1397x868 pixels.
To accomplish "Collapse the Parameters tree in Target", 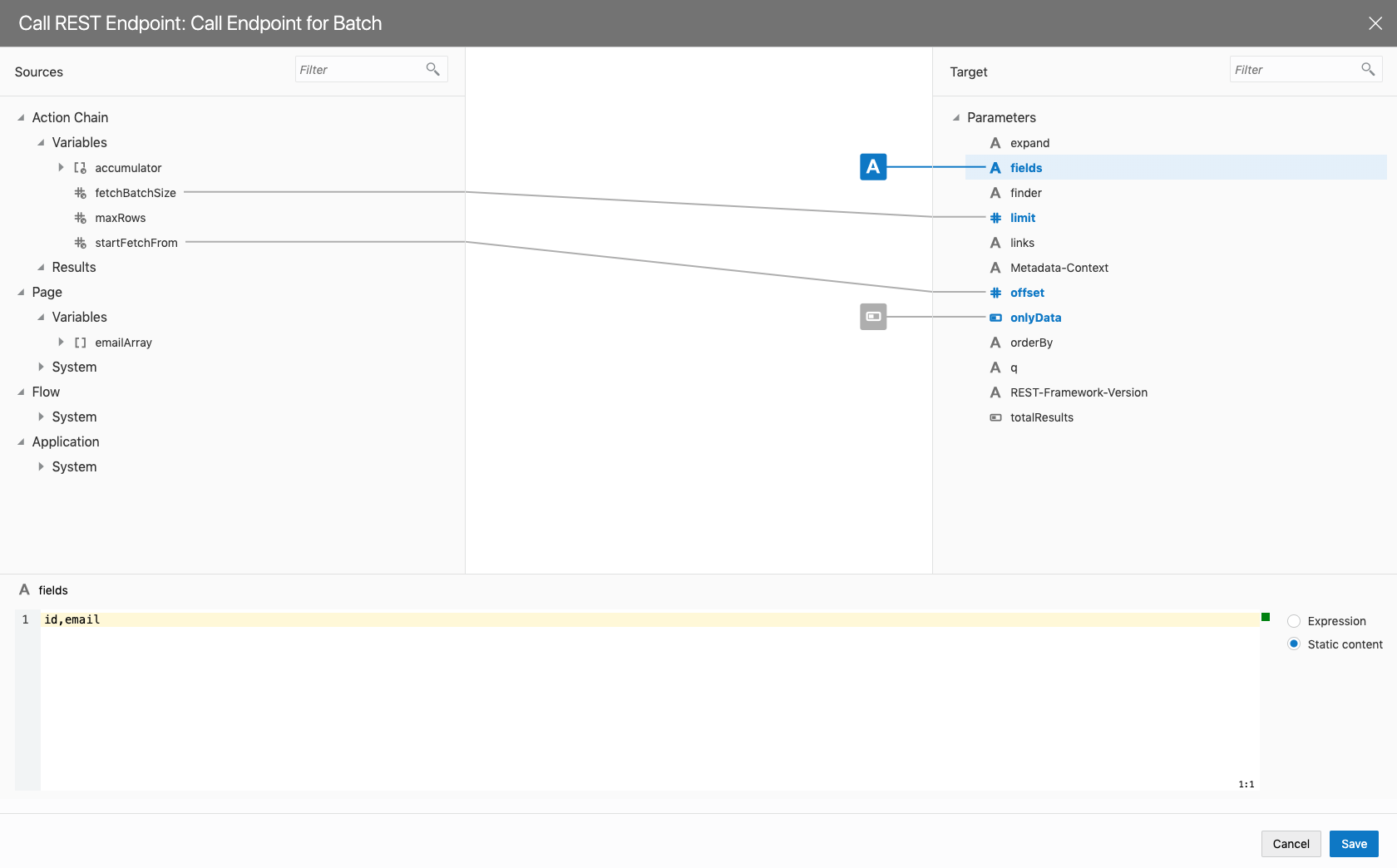I will click(x=956, y=118).
